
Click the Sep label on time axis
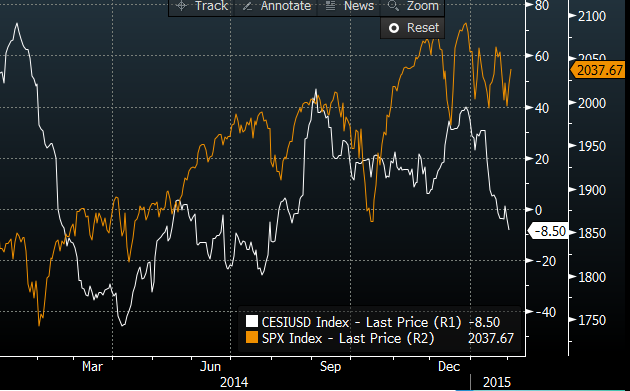330,366
